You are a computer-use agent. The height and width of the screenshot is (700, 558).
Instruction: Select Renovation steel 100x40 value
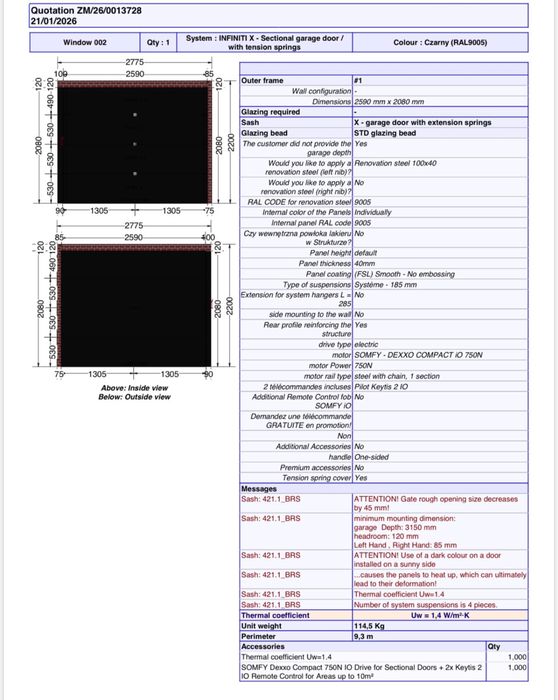pyautogui.click(x=396, y=163)
